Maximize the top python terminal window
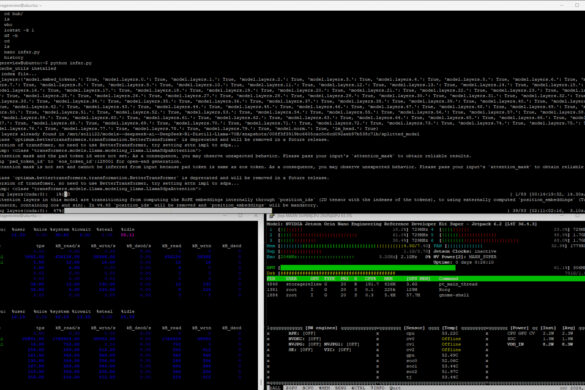The width and height of the screenshot is (585, 390). 577,5
